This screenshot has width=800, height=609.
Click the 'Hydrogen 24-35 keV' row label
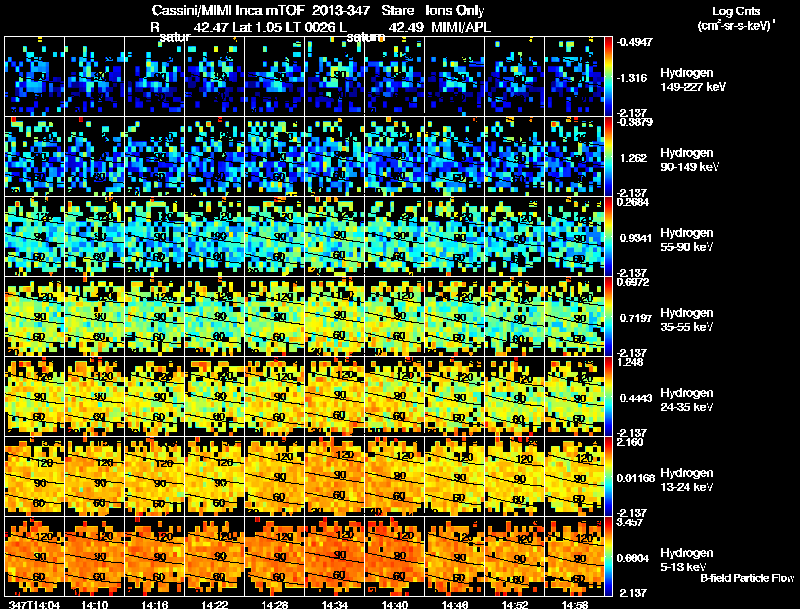pyautogui.click(x=687, y=400)
